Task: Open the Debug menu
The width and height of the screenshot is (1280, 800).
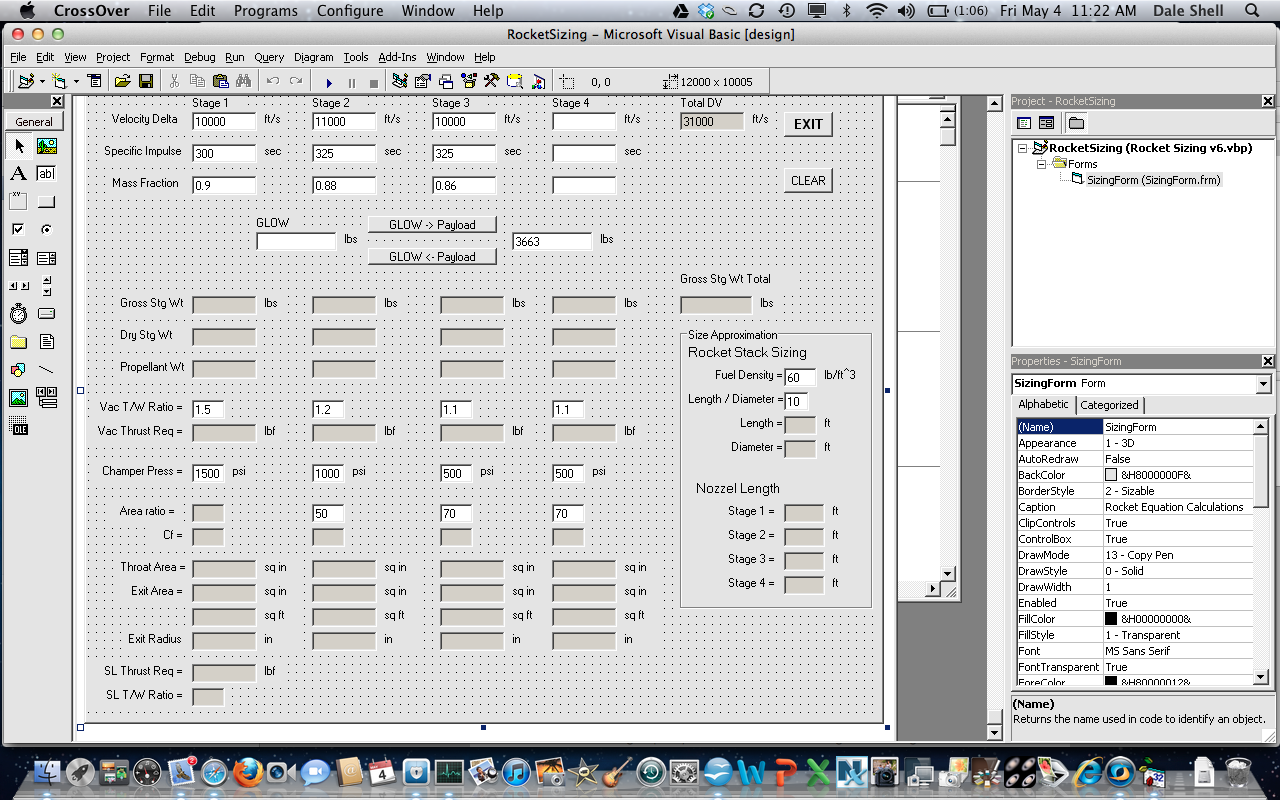Action: (x=199, y=57)
